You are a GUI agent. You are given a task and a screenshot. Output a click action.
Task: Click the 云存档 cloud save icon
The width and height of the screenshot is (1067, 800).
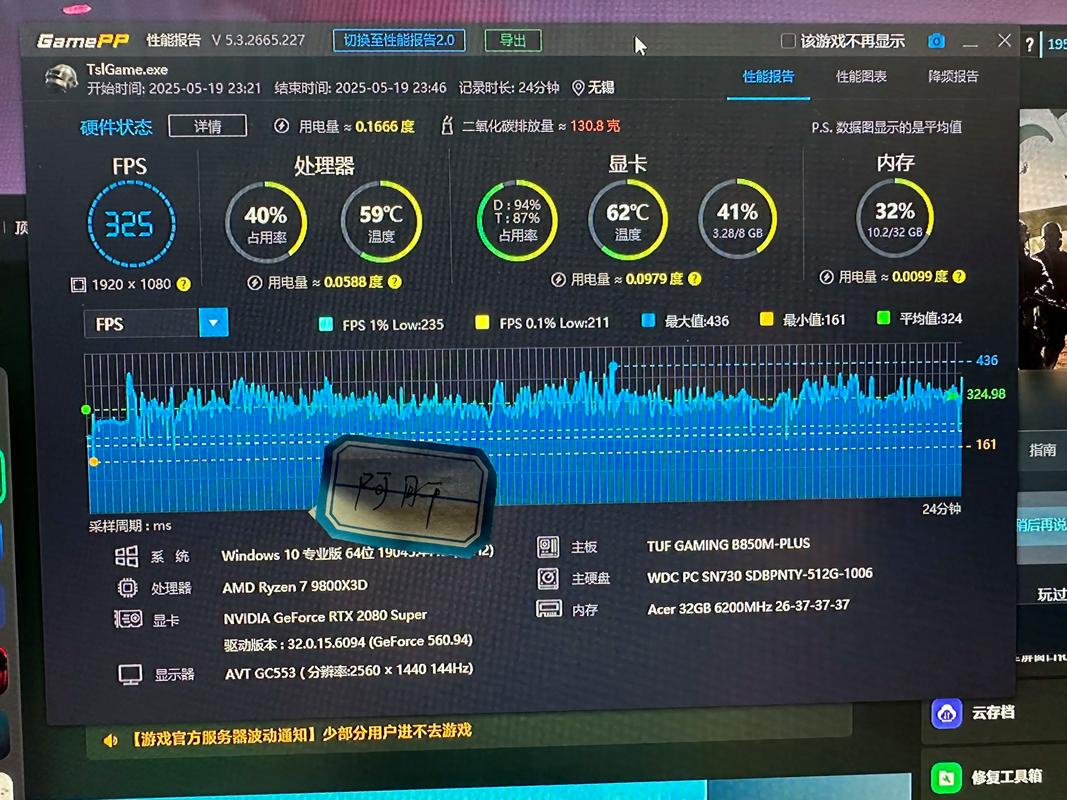coord(946,713)
